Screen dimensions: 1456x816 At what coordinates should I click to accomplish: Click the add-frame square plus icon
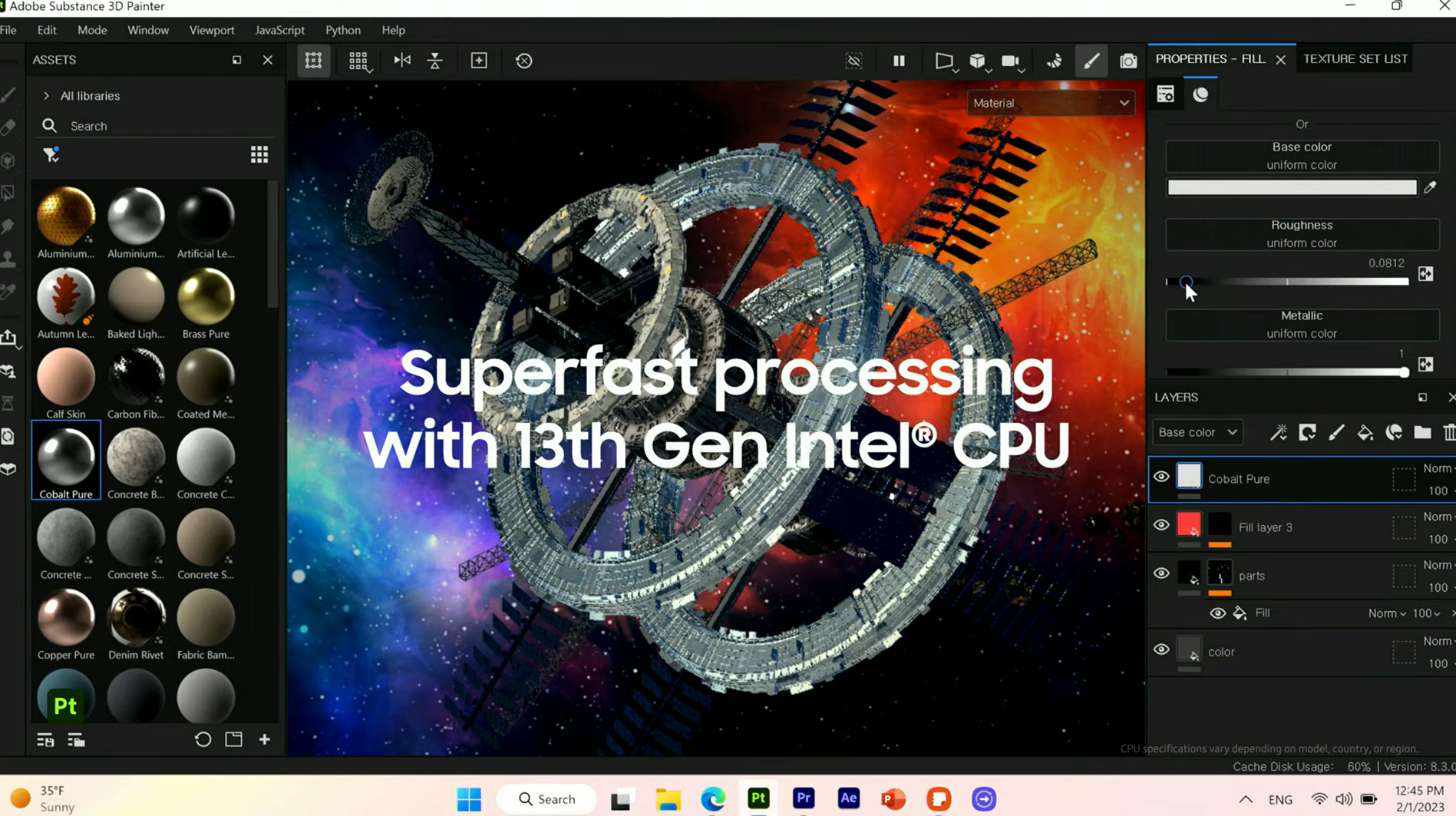pos(479,61)
